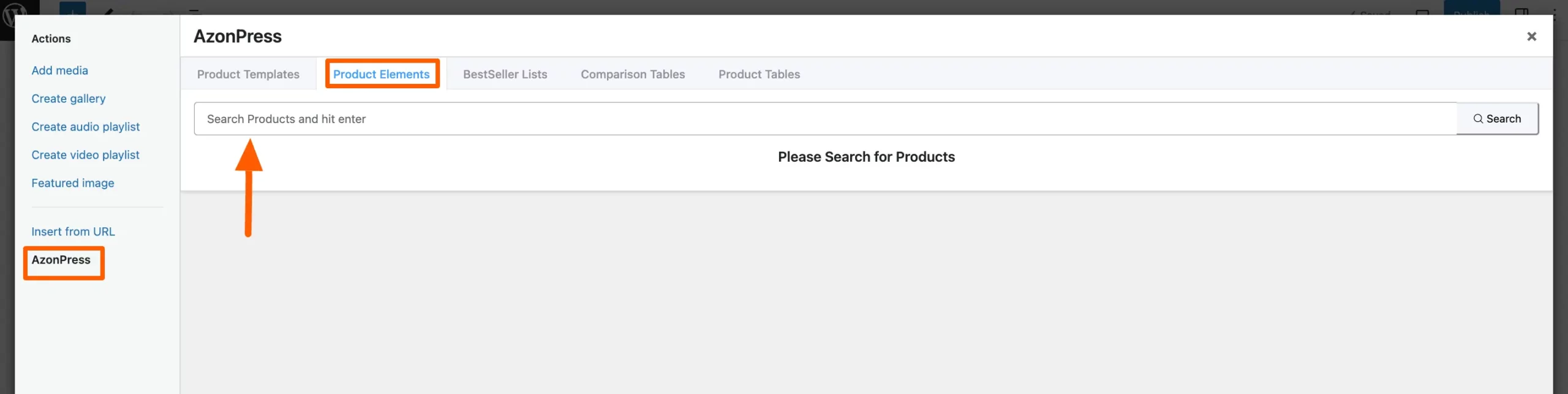The width and height of the screenshot is (1568, 394).
Task: Select AzonPress in the Actions sidebar
Action: (x=63, y=260)
